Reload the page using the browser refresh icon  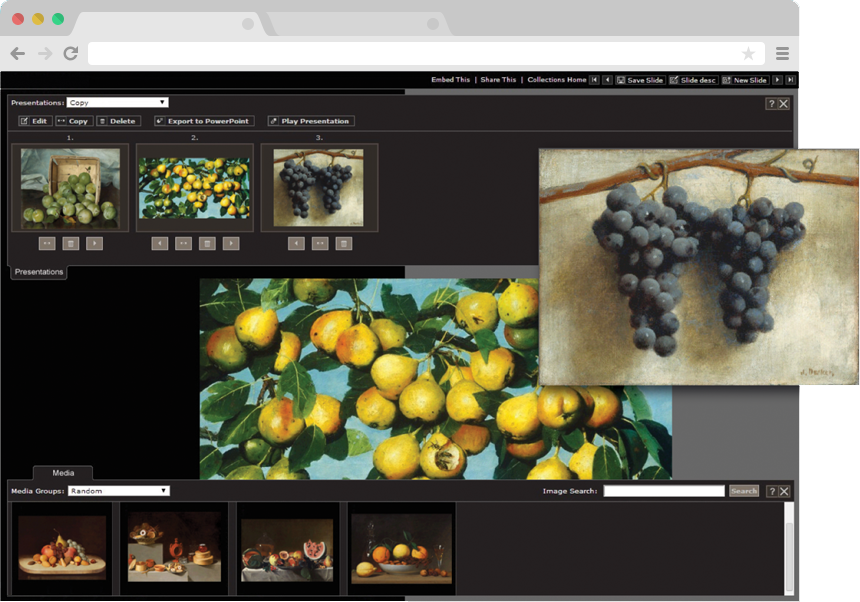coord(69,54)
